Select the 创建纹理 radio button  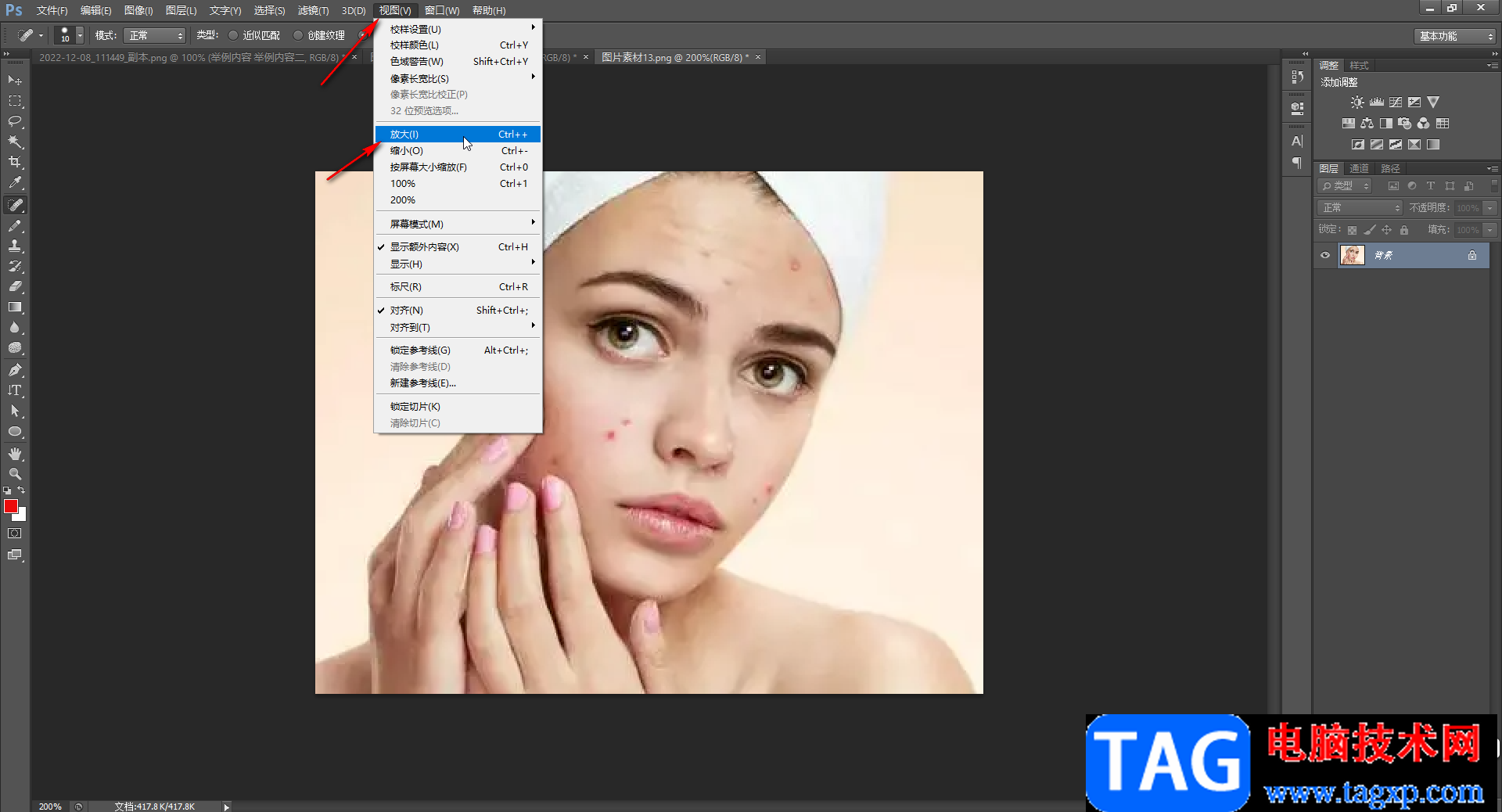point(298,35)
